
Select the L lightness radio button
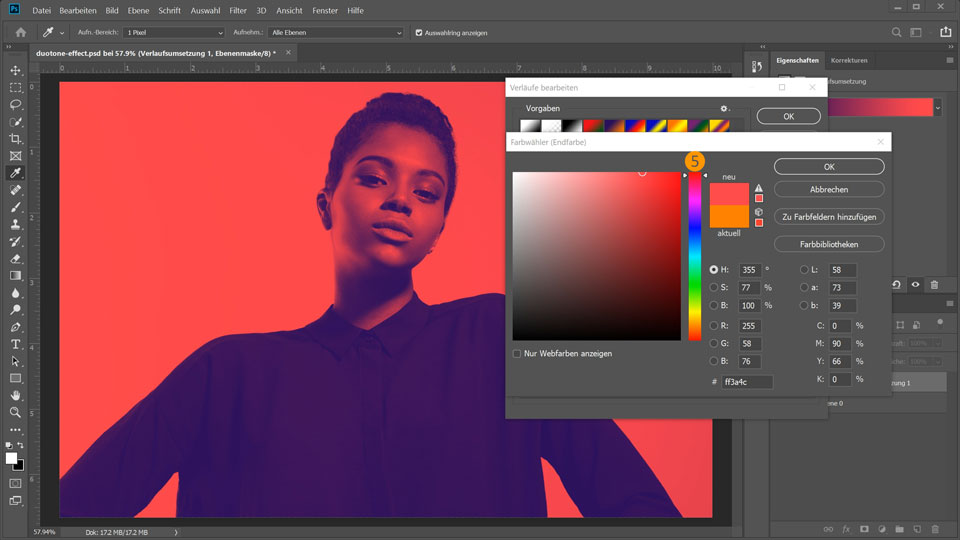click(804, 269)
